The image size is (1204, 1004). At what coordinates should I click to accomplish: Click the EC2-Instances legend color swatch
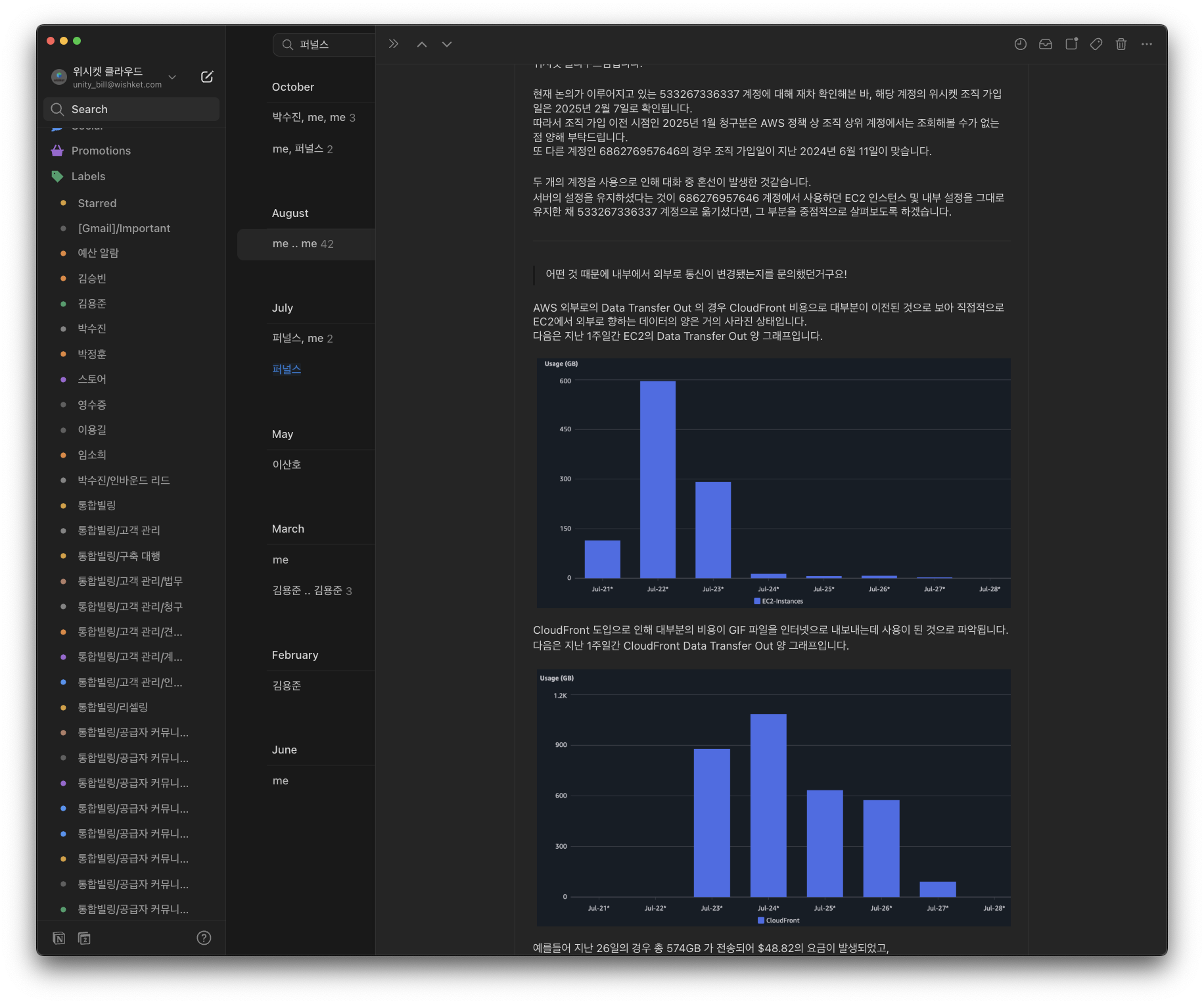click(x=757, y=601)
